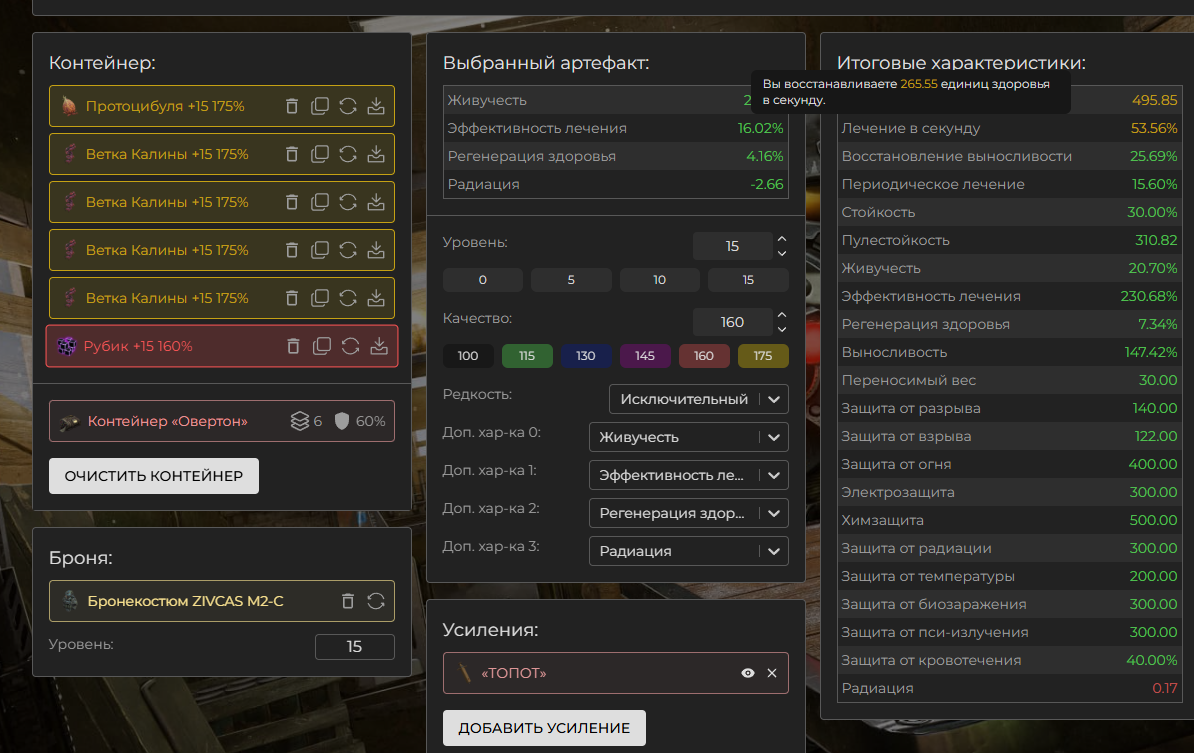Select Контейнер «Овертон» entry
Viewport: 1194px width, 753px height.
167,421
